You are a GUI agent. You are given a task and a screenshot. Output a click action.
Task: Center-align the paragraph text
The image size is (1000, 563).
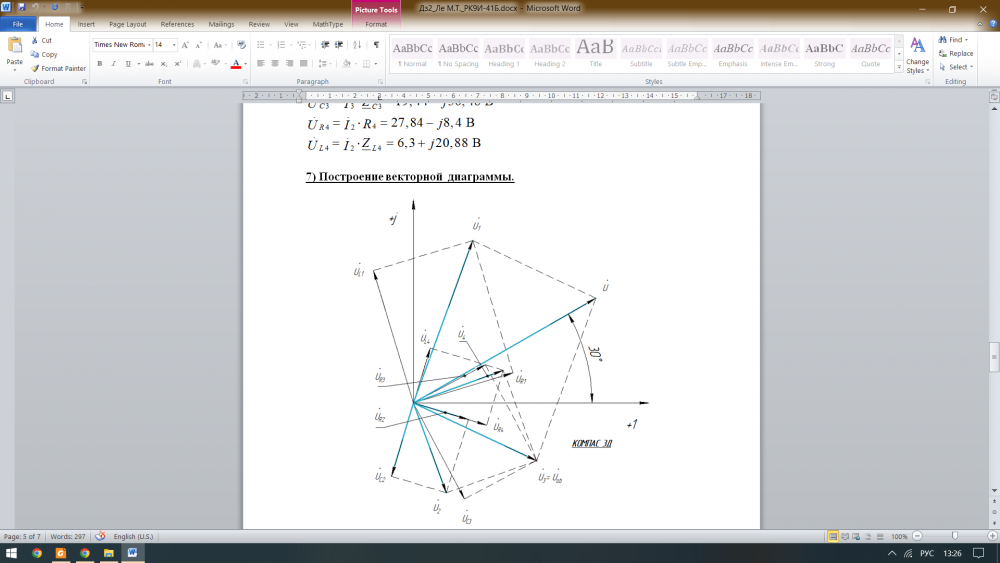[x=275, y=63]
